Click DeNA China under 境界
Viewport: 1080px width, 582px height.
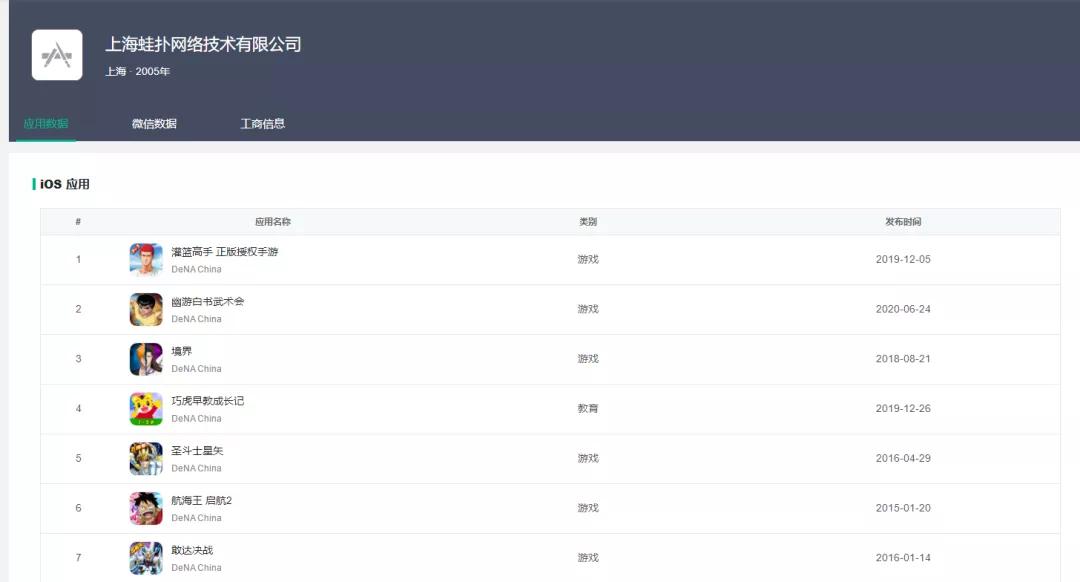click(197, 368)
